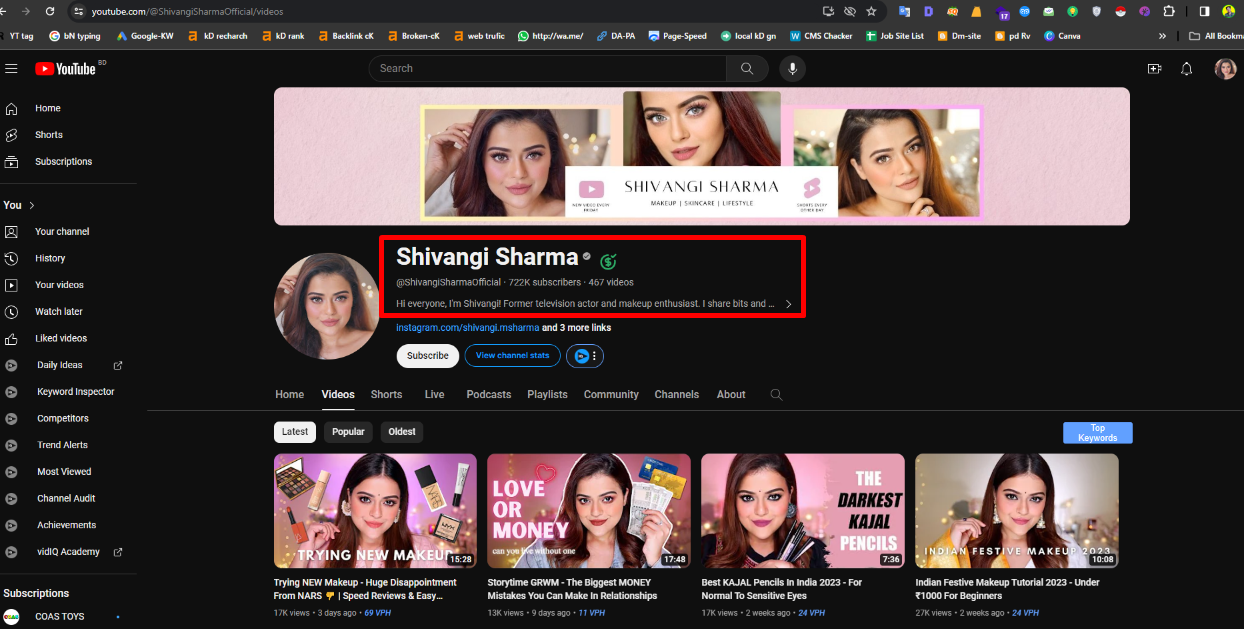Click the YouTube logo
1244x629 pixels.
66,68
